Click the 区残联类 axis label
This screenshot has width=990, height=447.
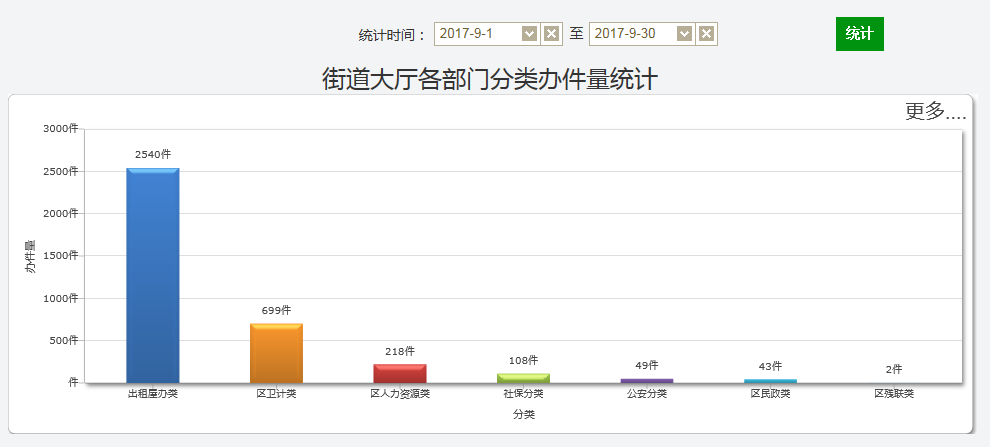click(x=893, y=394)
